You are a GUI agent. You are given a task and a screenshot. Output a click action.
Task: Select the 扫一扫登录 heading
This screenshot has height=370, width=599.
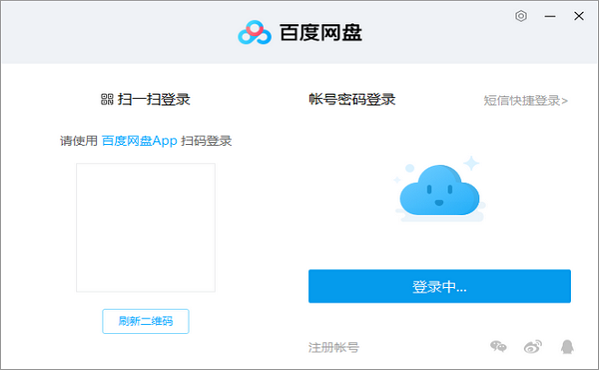coord(154,99)
